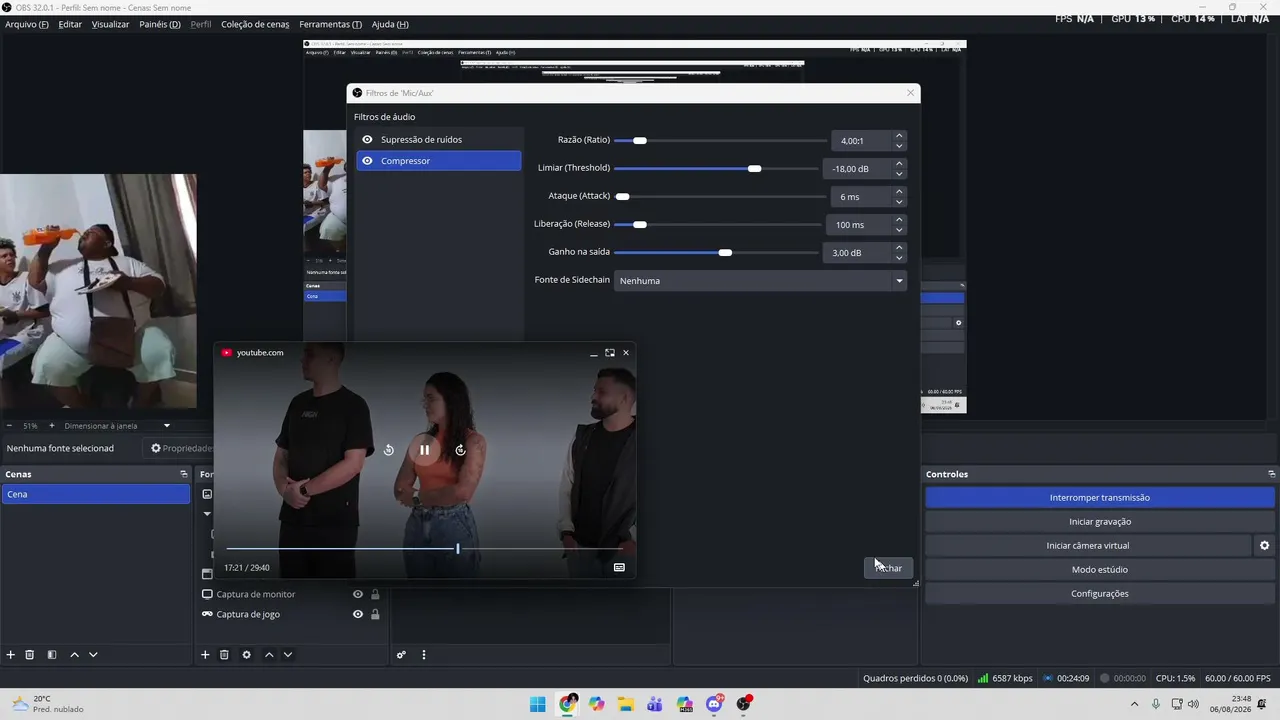Open the Visualizar menu
Viewport: 1280px width, 720px height.
coord(110,24)
